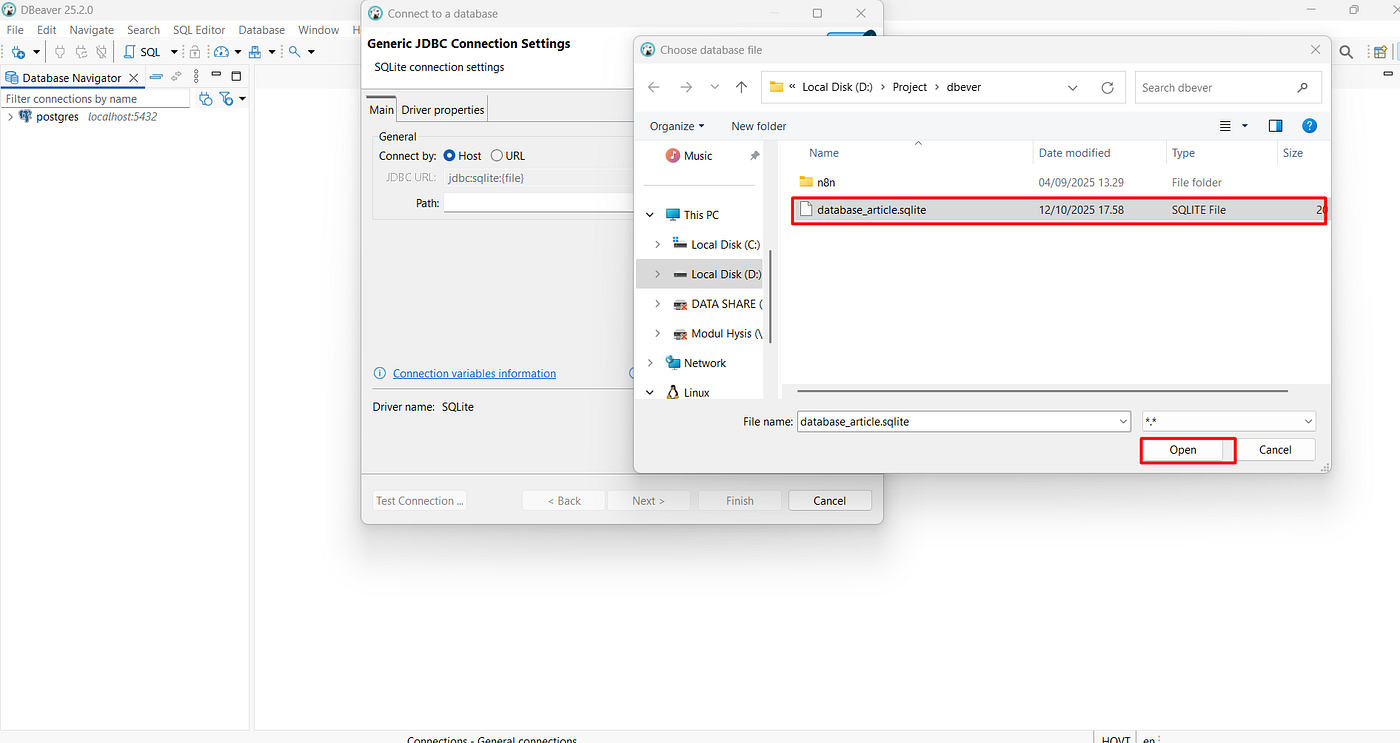Screen dimensions: 1400x743
Task: Open the dashboard gauge icon in the toolbar
Action: (x=222, y=52)
